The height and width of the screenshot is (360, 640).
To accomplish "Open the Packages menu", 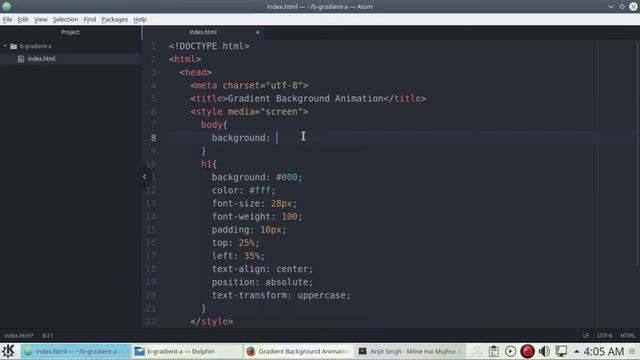I will pos(115,19).
